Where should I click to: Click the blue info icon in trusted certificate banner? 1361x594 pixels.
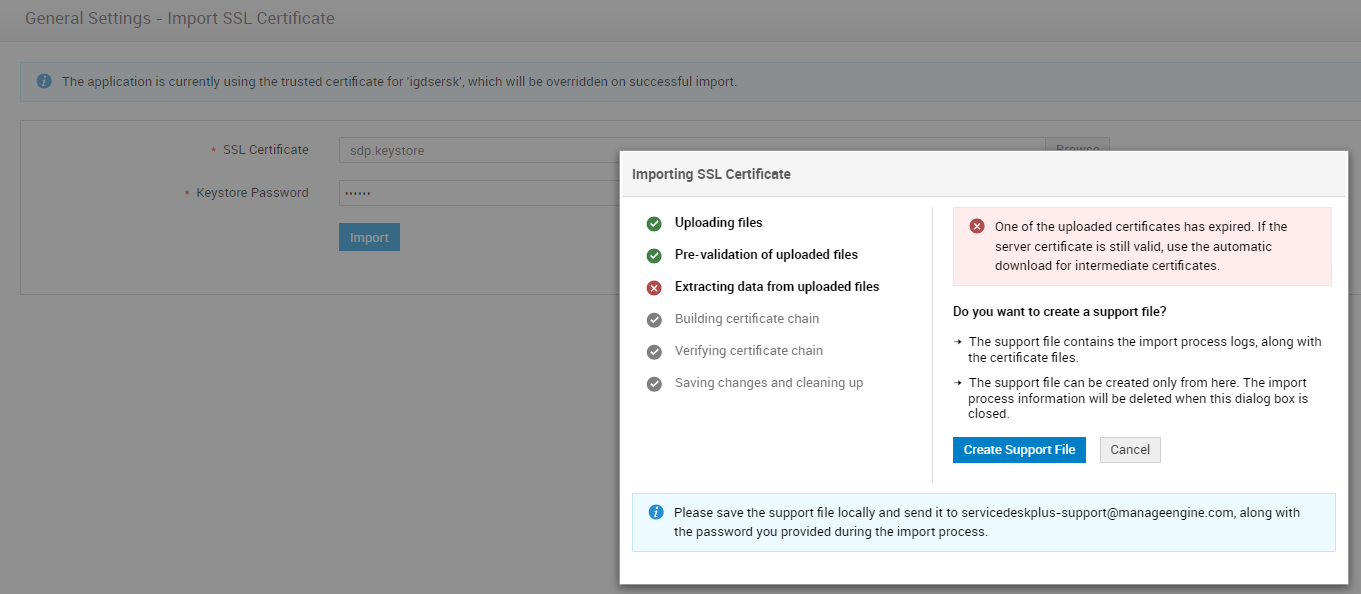tap(44, 81)
